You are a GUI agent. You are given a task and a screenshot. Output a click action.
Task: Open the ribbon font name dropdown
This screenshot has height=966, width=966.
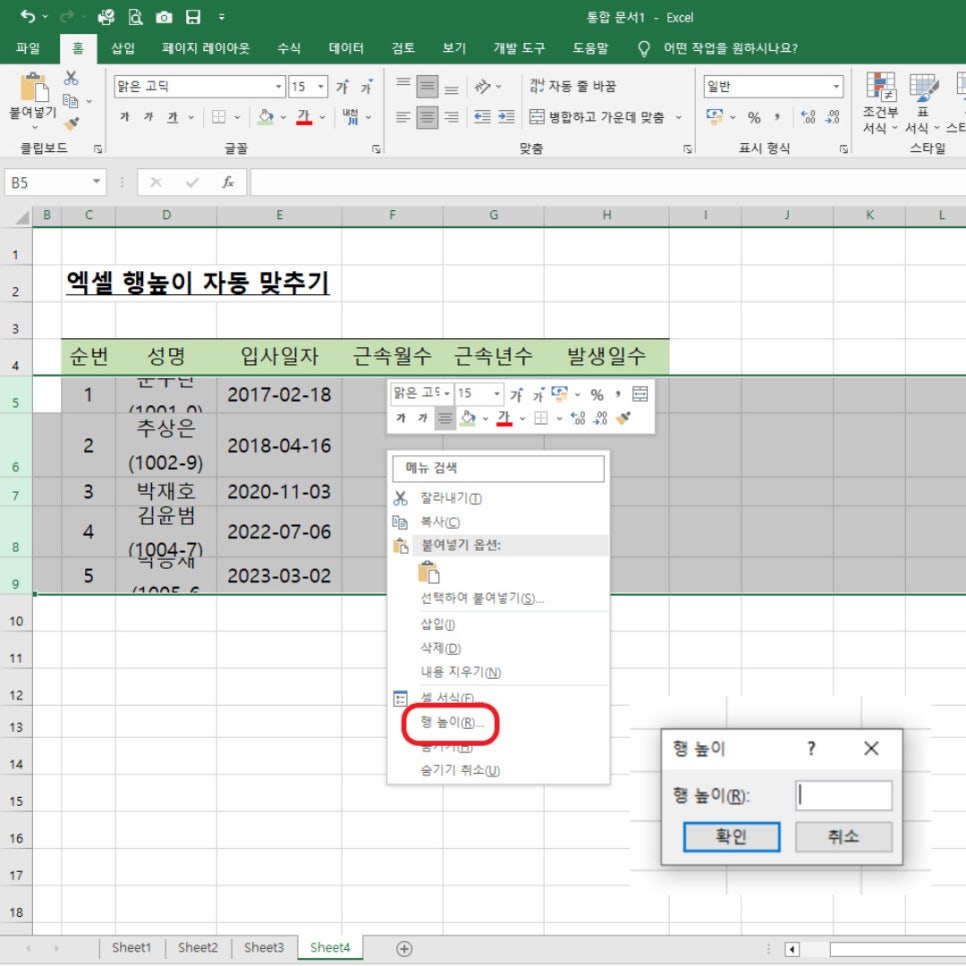278,86
